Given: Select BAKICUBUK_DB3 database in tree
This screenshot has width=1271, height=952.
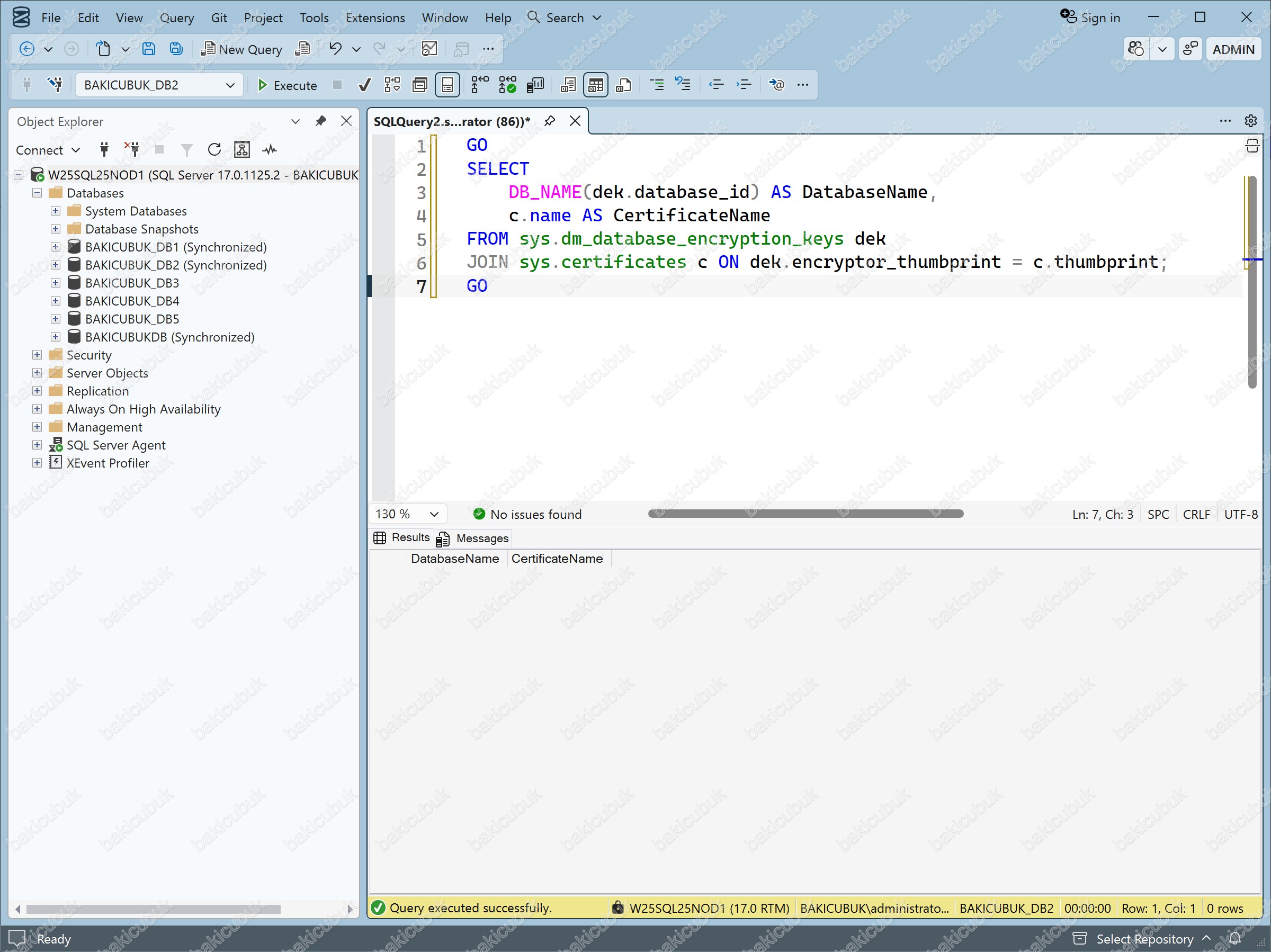Looking at the screenshot, I should 132,283.
